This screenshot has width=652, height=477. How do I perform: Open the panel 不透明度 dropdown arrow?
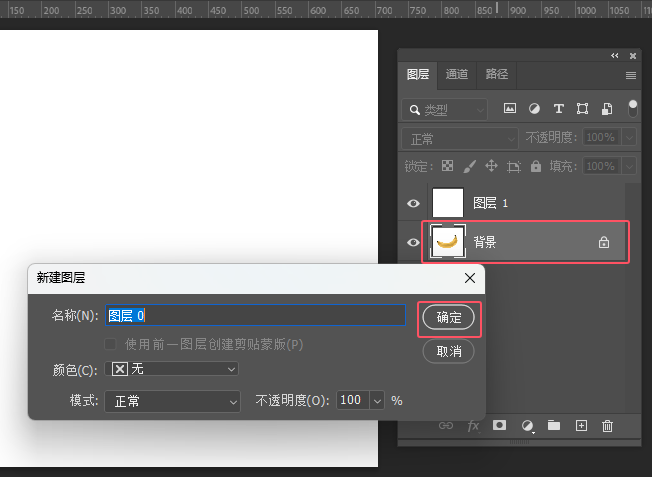point(630,137)
